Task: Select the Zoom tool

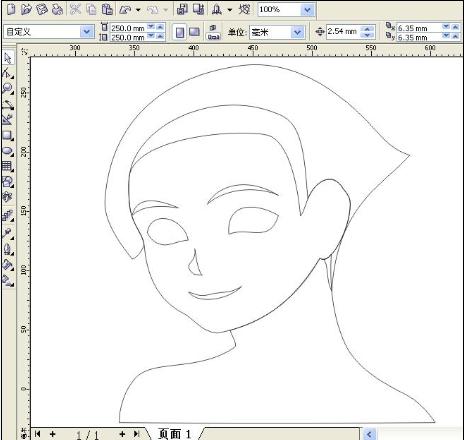Action: coord(8,89)
